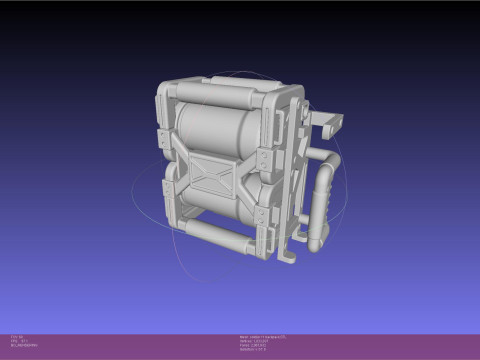Click the Mesh name line in info bar

tap(263, 337)
